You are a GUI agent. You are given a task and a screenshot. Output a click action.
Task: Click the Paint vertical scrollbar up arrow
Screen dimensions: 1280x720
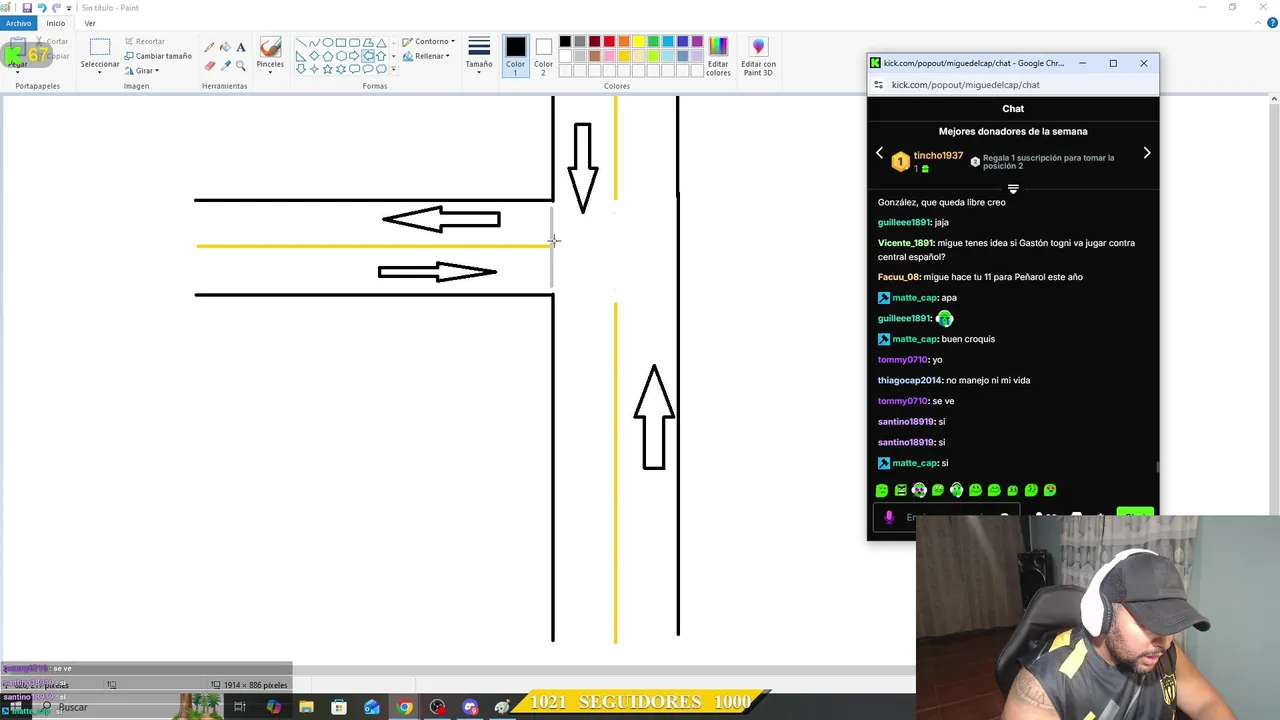[1274, 99]
